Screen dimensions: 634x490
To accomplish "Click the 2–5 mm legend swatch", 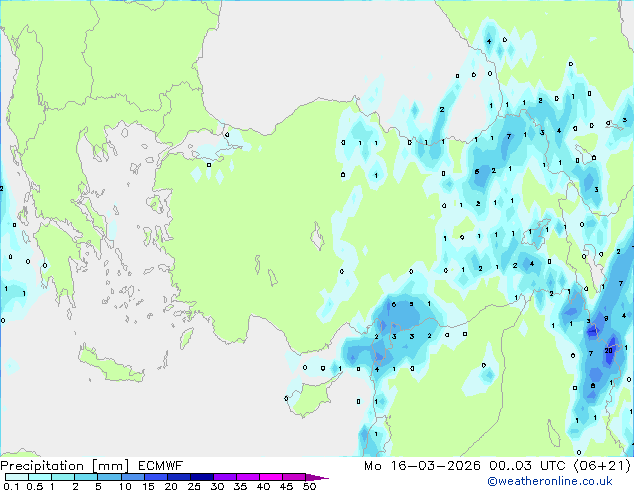I will [x=86, y=477].
